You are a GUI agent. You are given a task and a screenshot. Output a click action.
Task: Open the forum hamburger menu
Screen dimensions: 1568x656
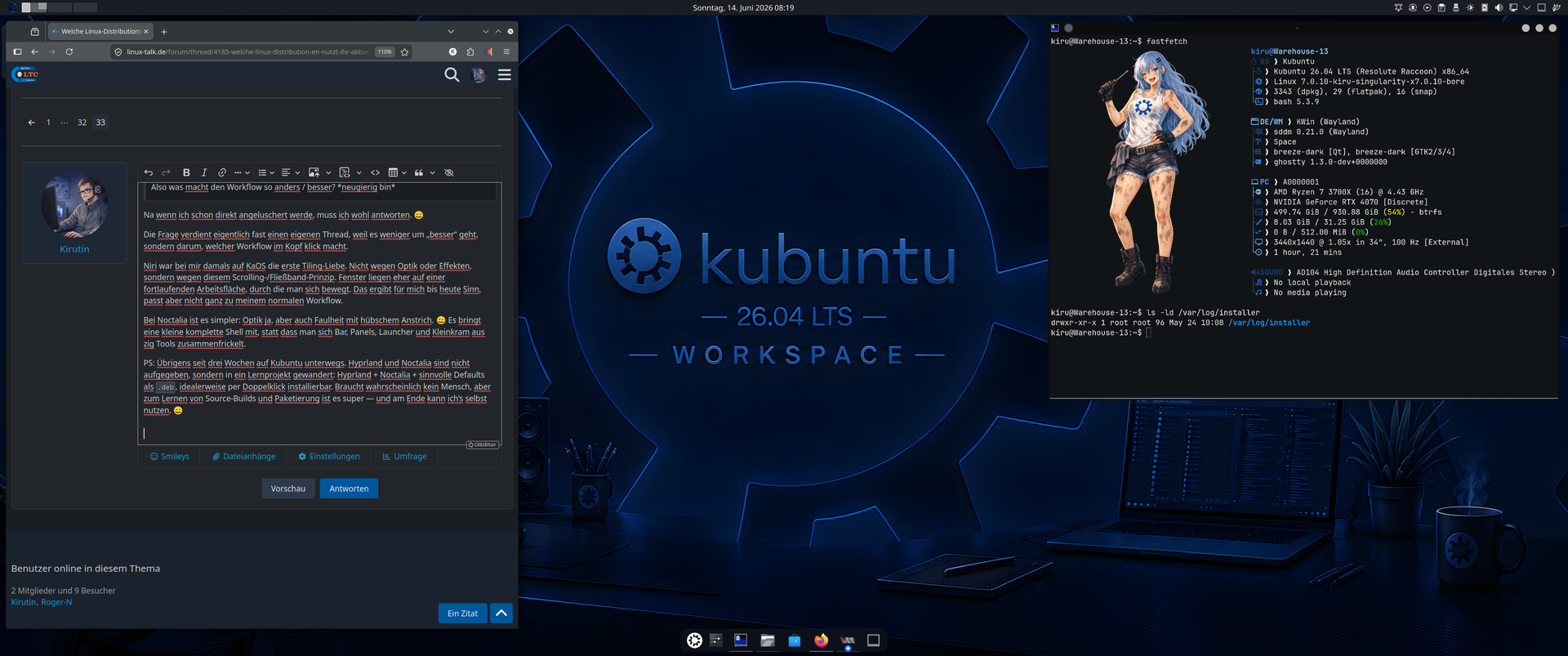click(x=505, y=75)
